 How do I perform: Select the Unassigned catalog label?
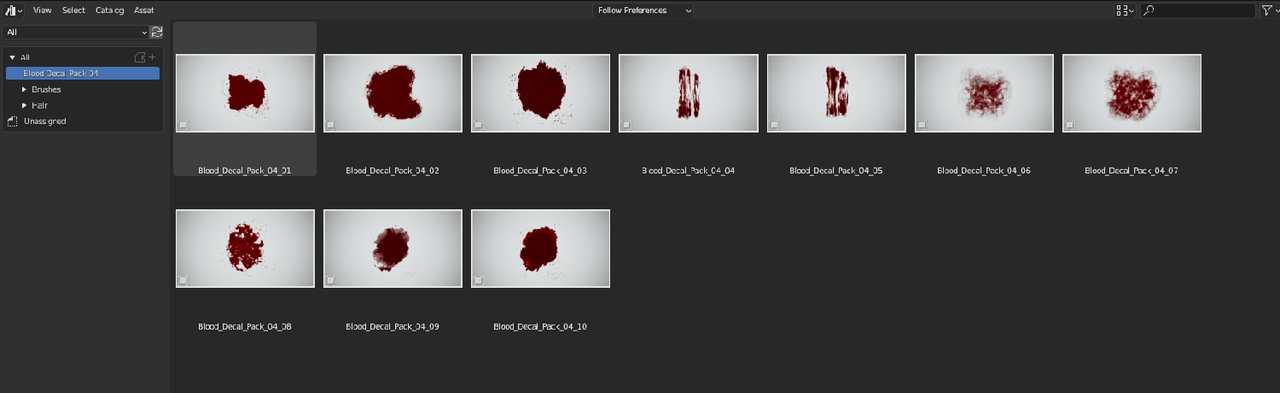click(x=45, y=121)
